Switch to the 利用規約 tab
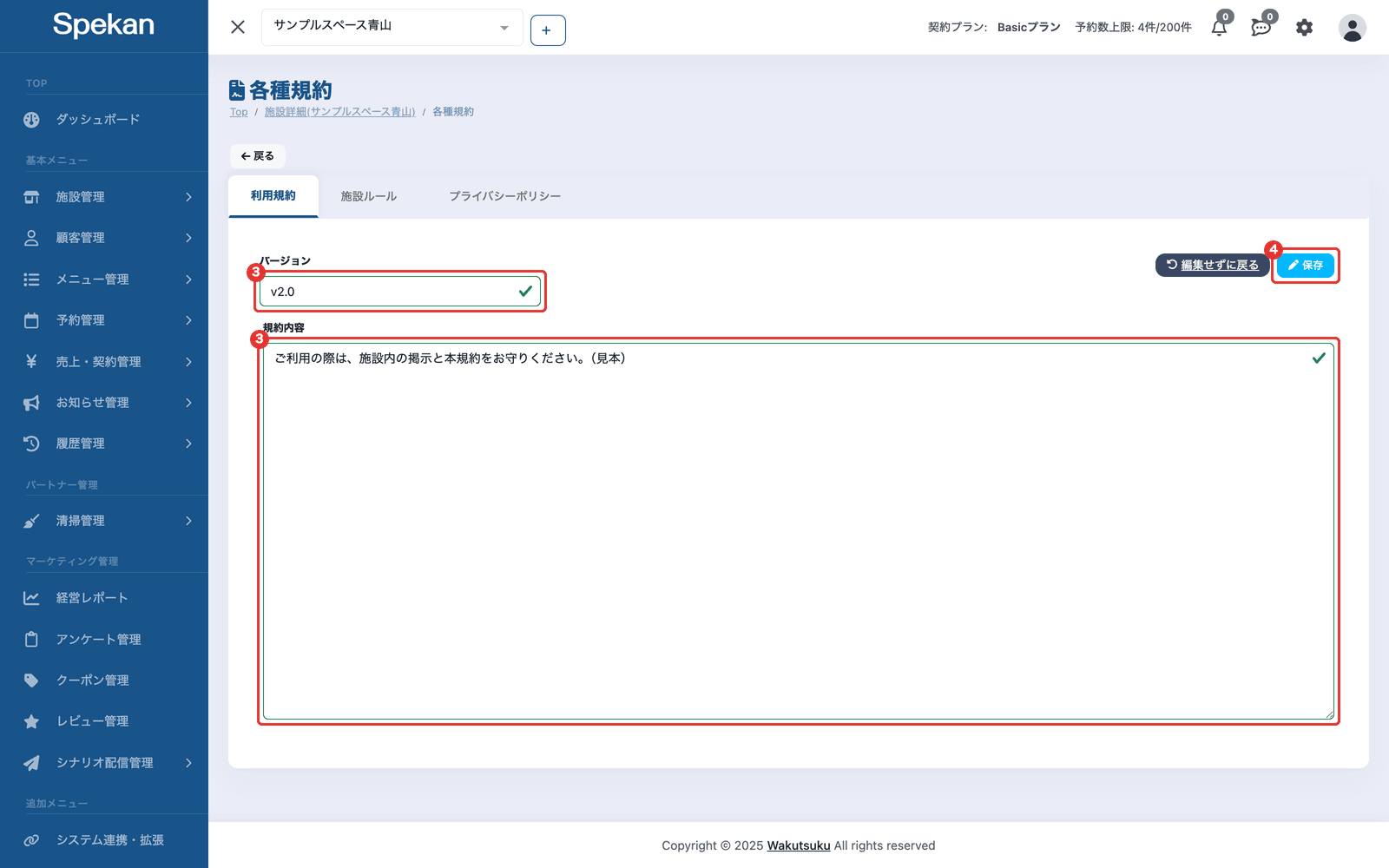 (273, 196)
